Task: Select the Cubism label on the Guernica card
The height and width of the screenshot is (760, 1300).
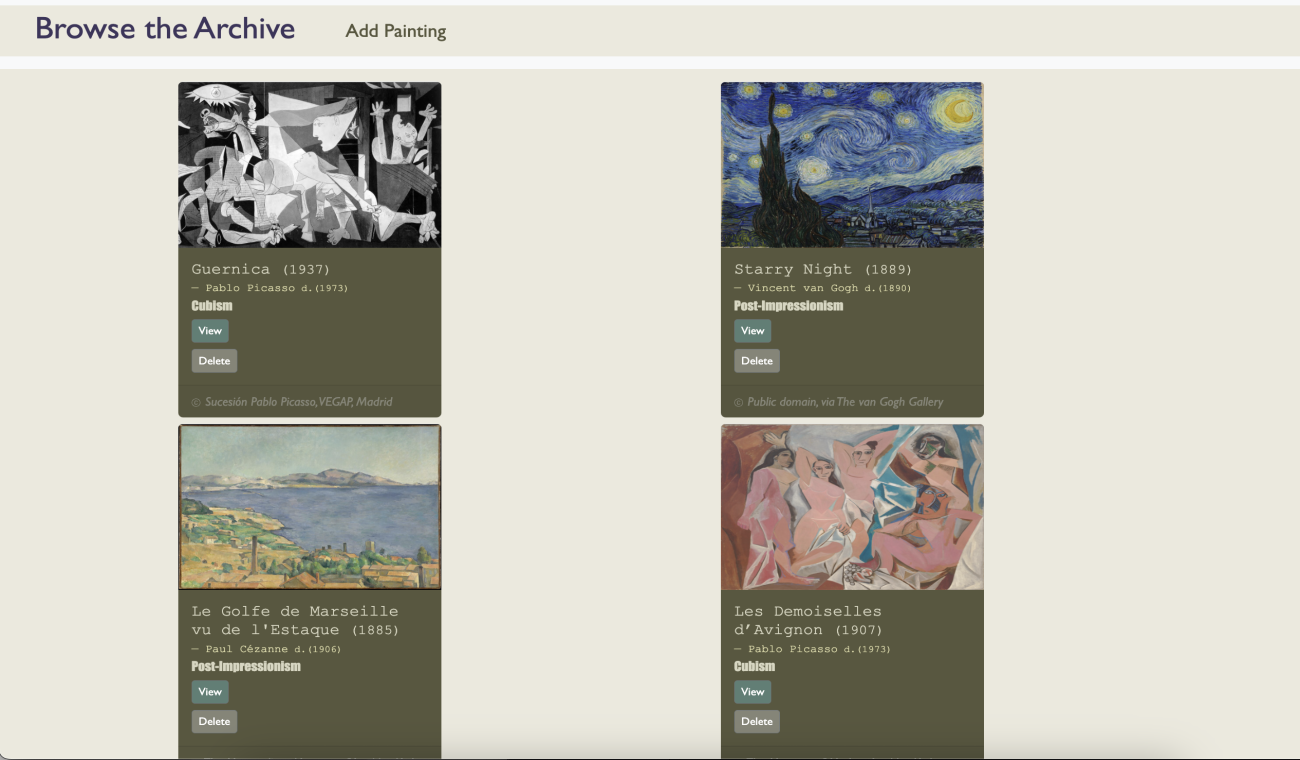Action: (212, 306)
